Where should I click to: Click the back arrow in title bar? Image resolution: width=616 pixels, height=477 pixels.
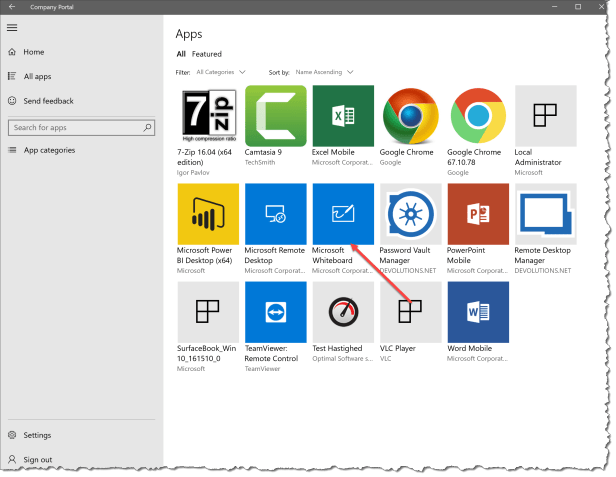12,7
